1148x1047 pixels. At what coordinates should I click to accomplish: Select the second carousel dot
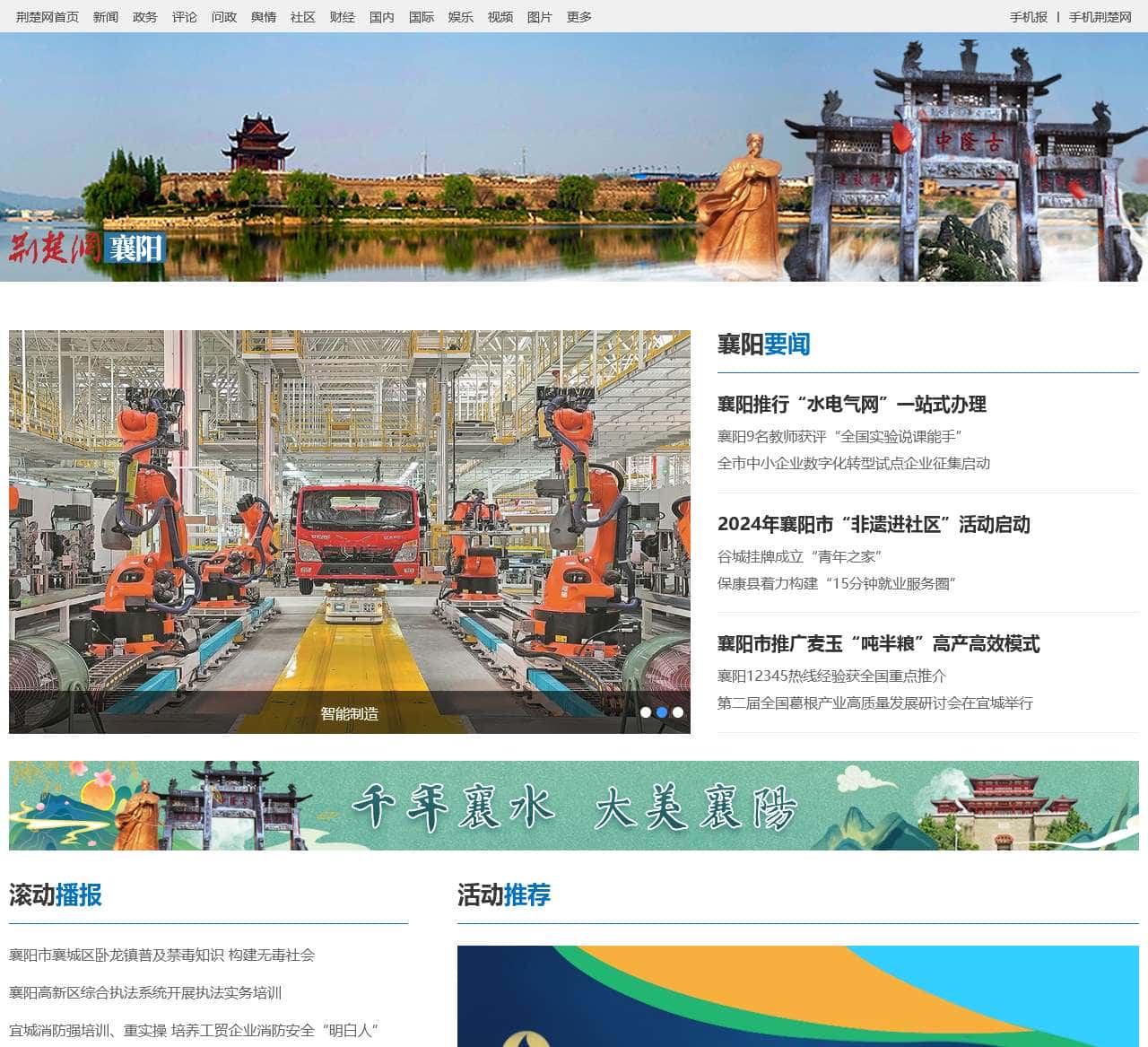(663, 711)
